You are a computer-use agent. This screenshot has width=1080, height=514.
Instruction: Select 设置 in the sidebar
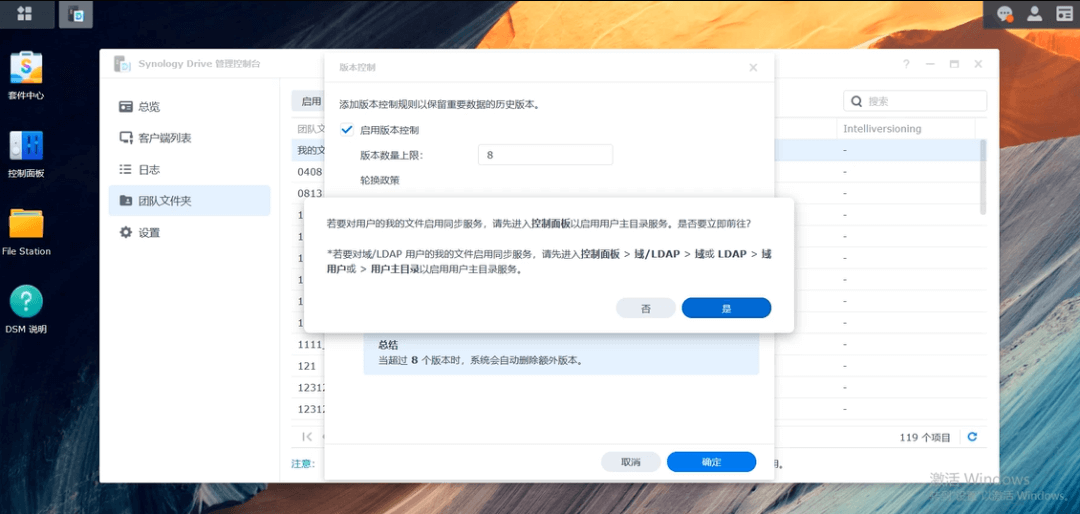click(x=189, y=232)
